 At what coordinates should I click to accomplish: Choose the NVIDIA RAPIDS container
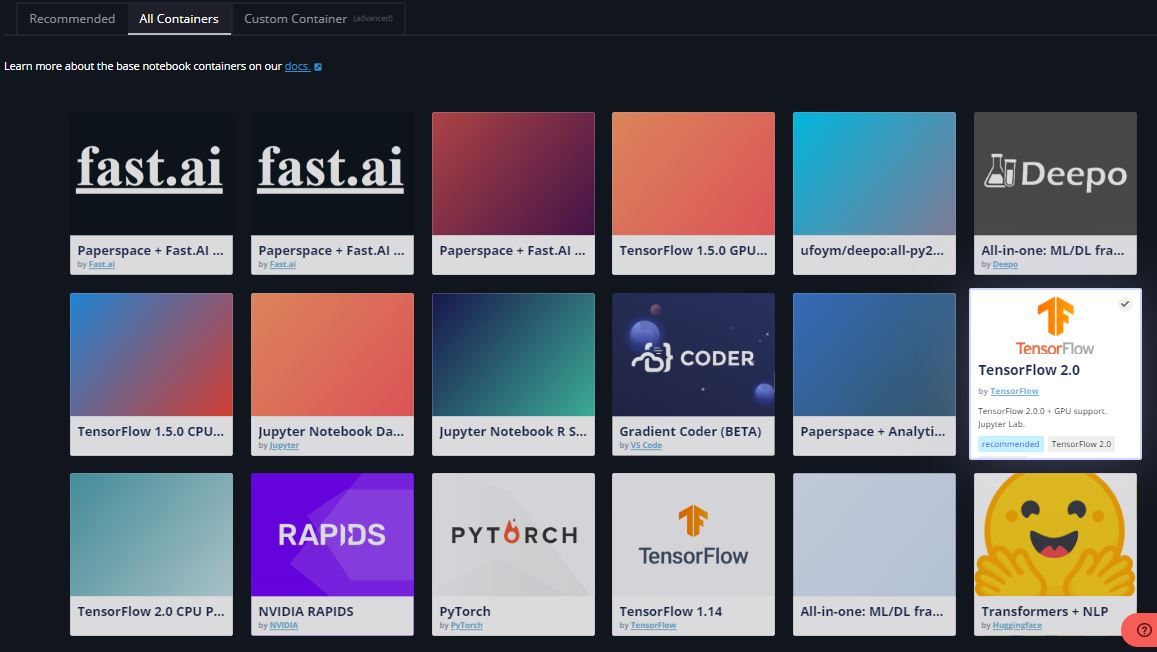(332, 554)
